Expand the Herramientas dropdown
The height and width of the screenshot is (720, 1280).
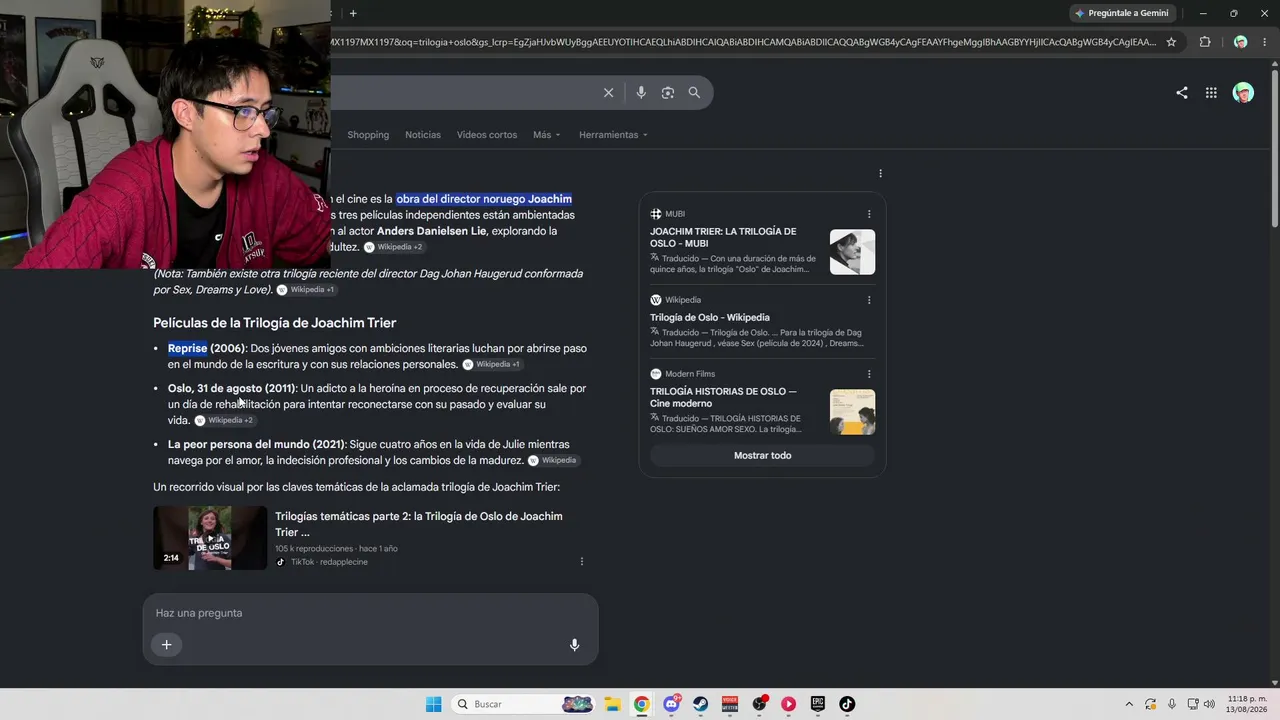(x=613, y=135)
